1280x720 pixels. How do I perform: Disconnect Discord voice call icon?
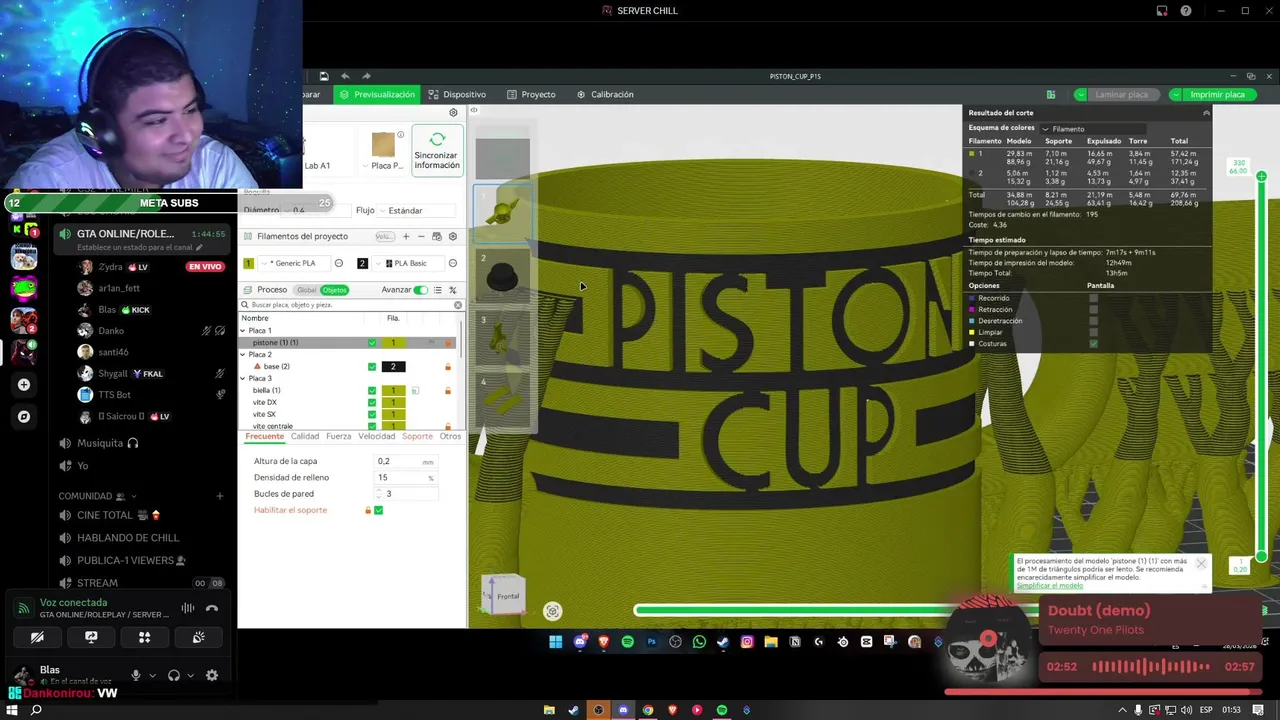(212, 608)
